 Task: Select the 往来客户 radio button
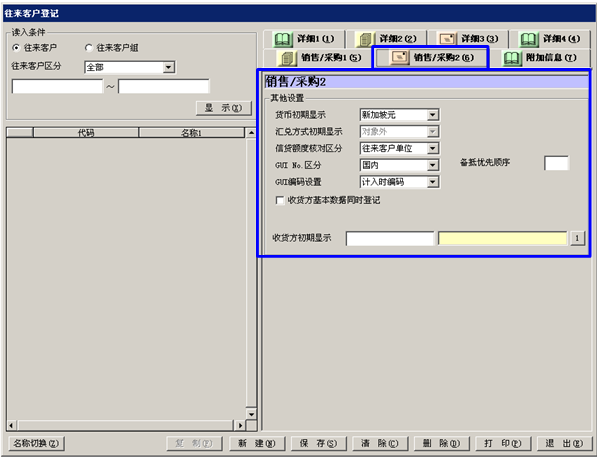coord(16,48)
